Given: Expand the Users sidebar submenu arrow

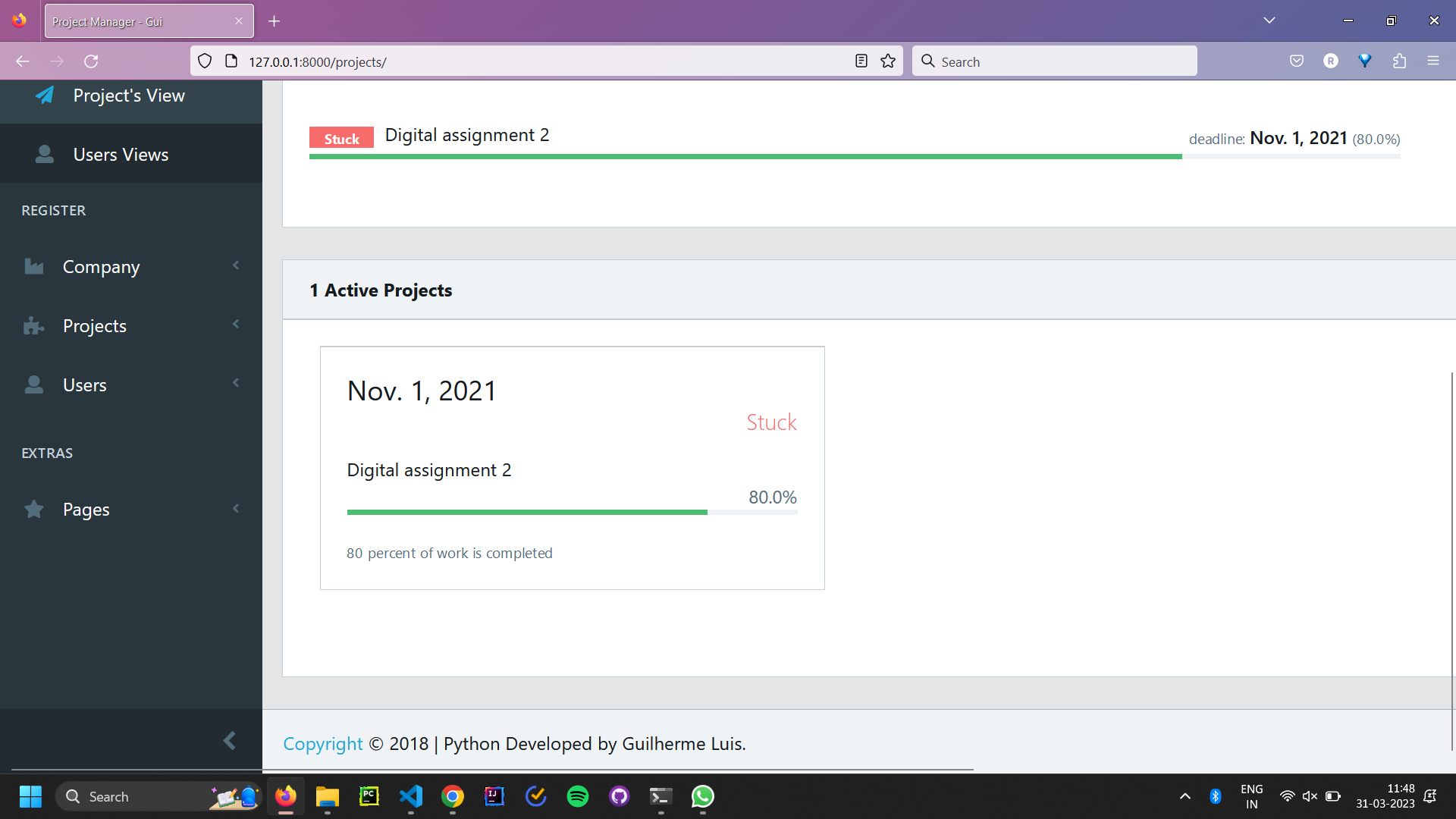Looking at the screenshot, I should click(x=236, y=383).
